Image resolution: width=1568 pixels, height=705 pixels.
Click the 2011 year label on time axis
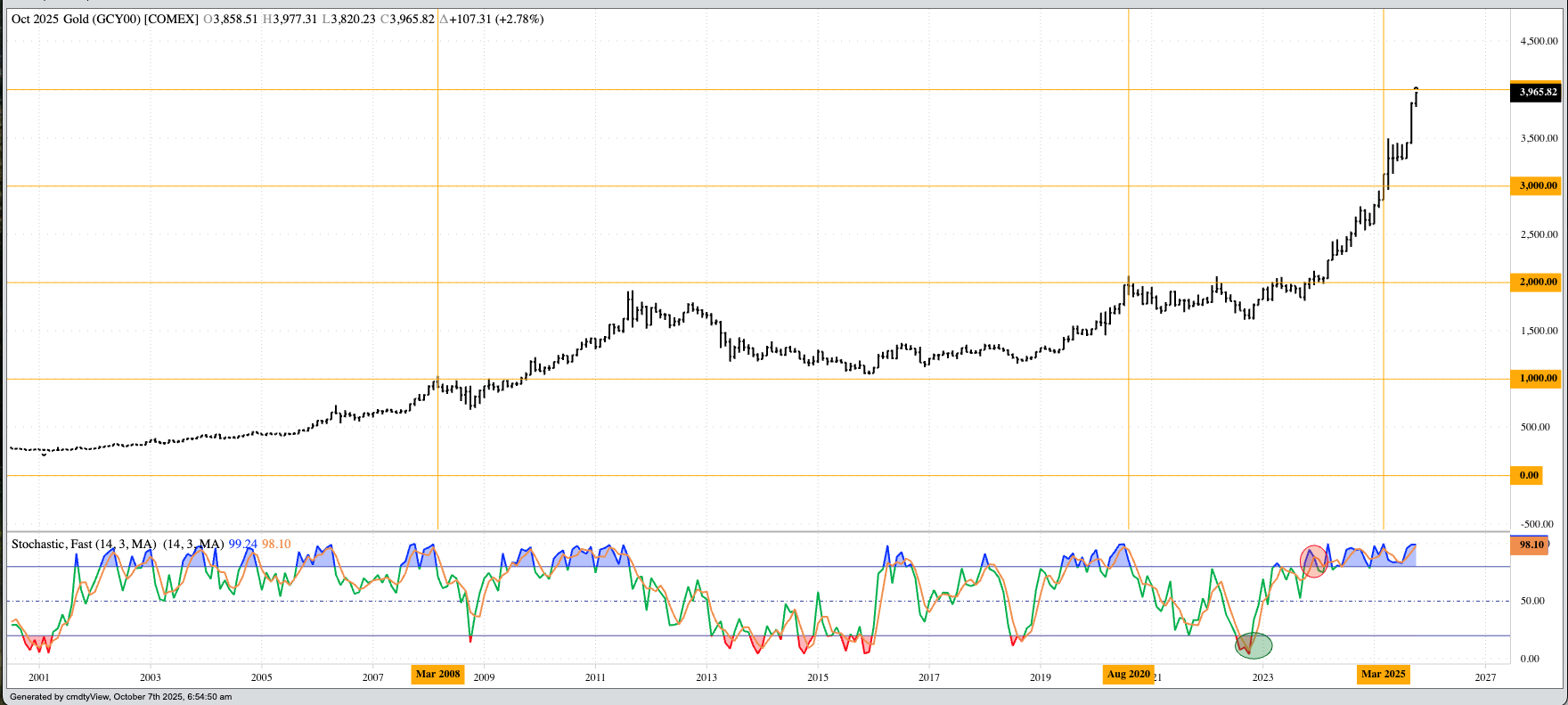(595, 677)
